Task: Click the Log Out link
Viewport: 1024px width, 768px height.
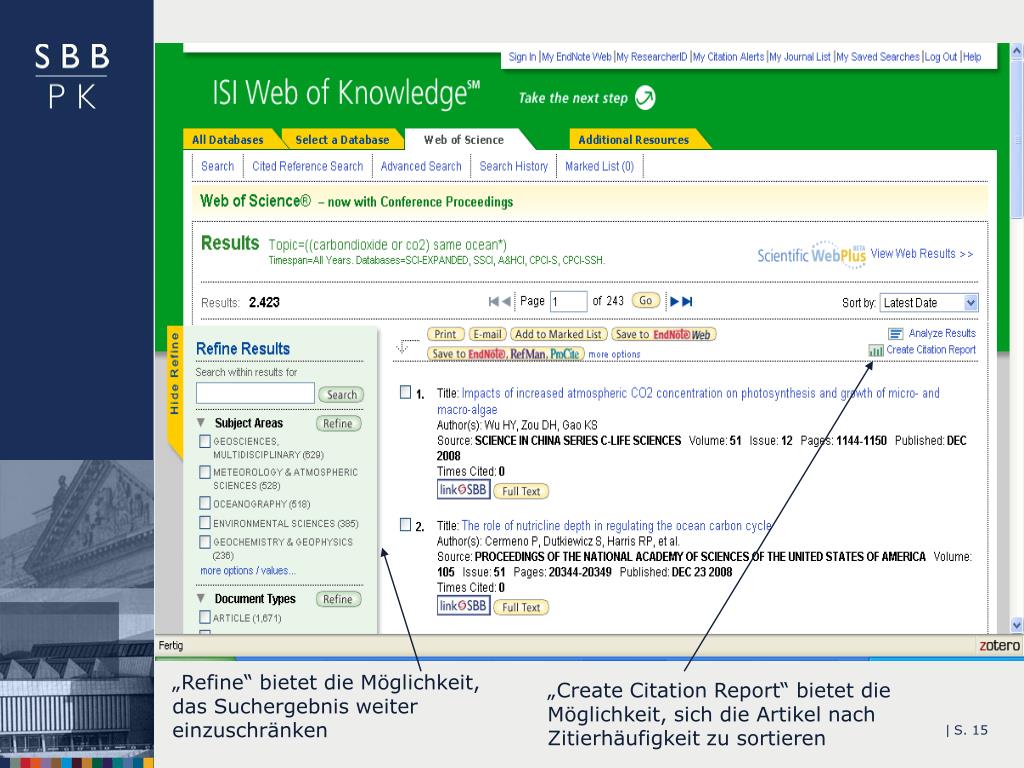Action: pyautogui.click(x=941, y=57)
